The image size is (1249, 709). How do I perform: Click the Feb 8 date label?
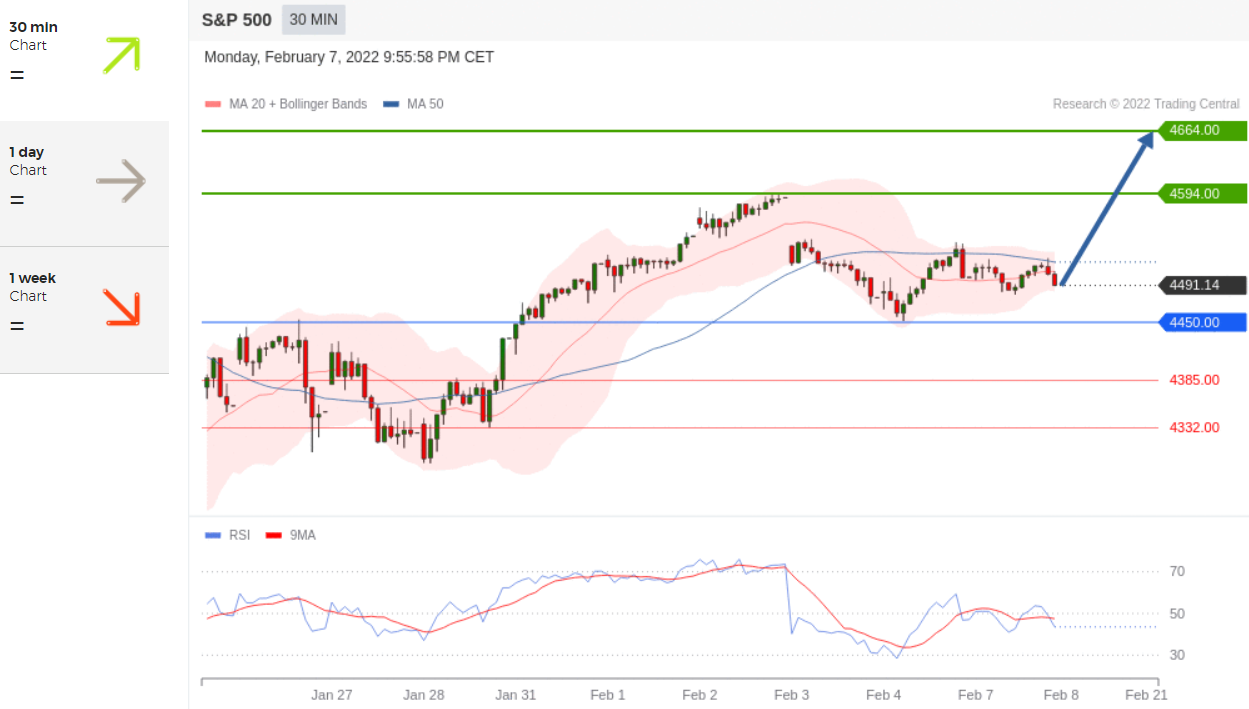[x=1060, y=694]
